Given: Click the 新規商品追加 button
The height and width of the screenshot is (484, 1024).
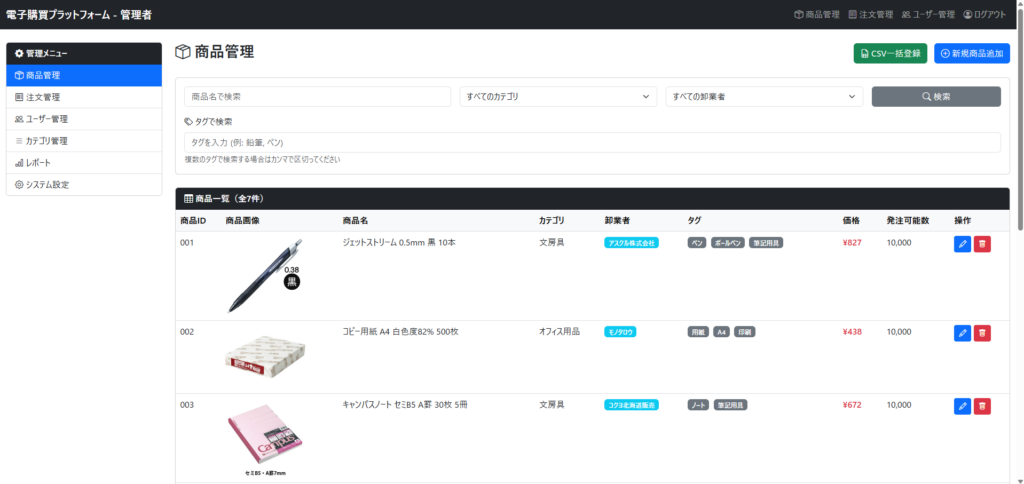Looking at the screenshot, I should (971, 53).
